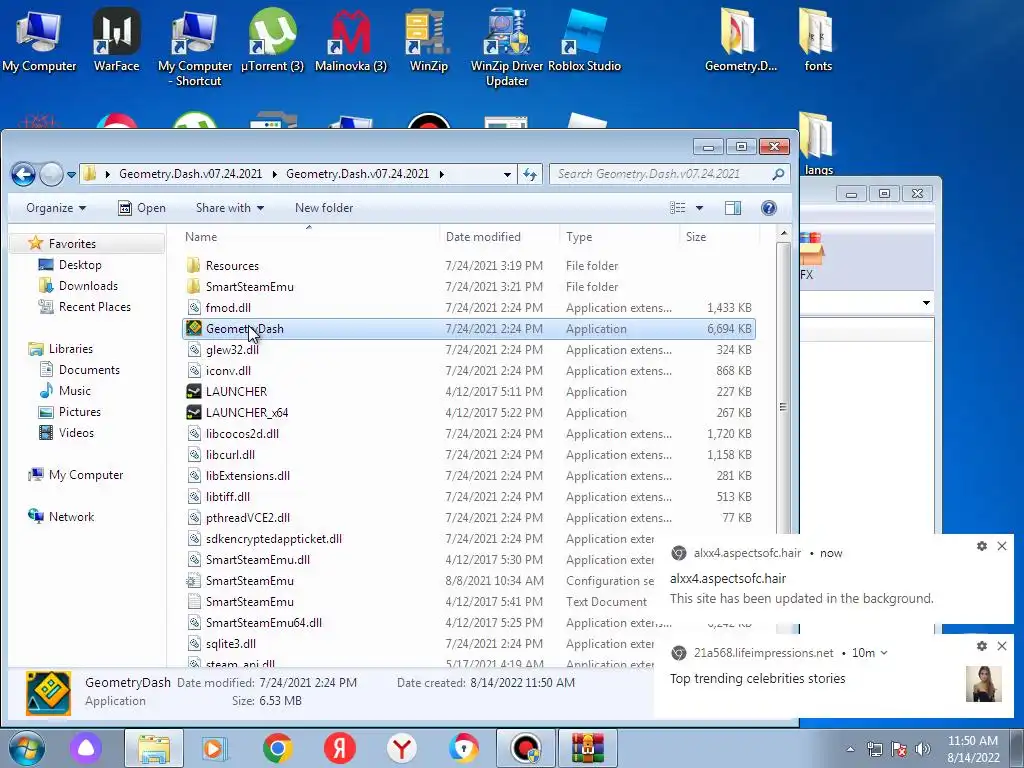1024x768 pixels.
Task: Open WinRAR taskbar icon
Action: tap(588, 748)
